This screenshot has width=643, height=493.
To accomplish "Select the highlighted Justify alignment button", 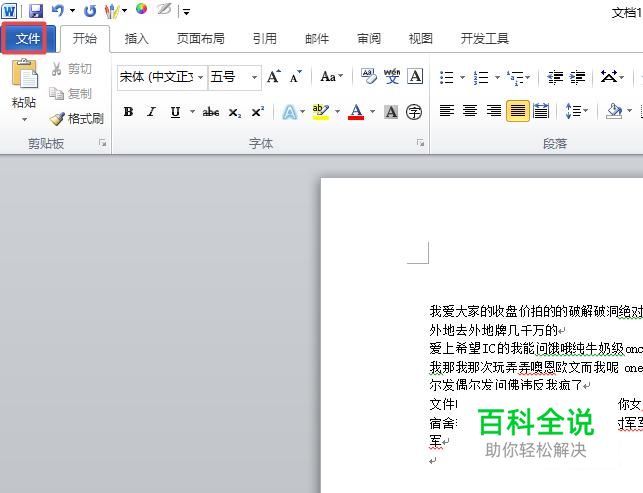I will click(518, 111).
